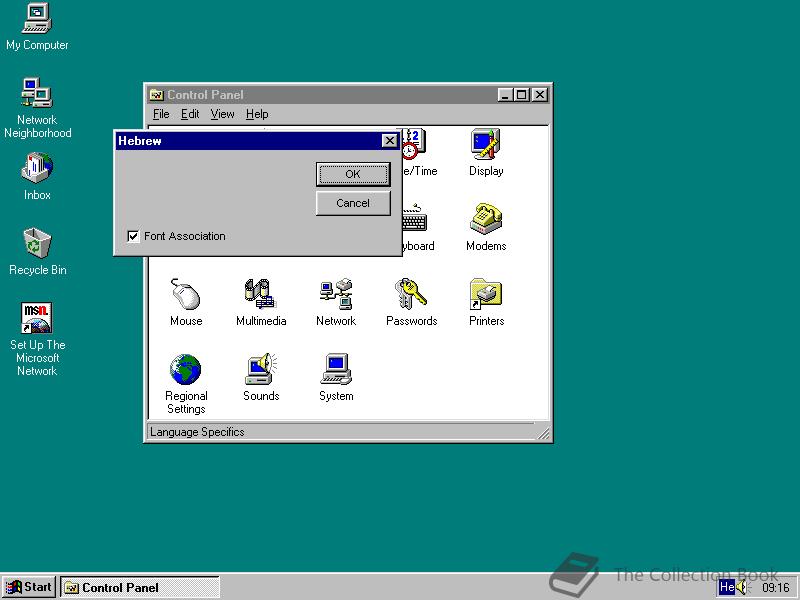Minimize the Control Panel window
The height and width of the screenshot is (600, 800).
tap(505, 95)
